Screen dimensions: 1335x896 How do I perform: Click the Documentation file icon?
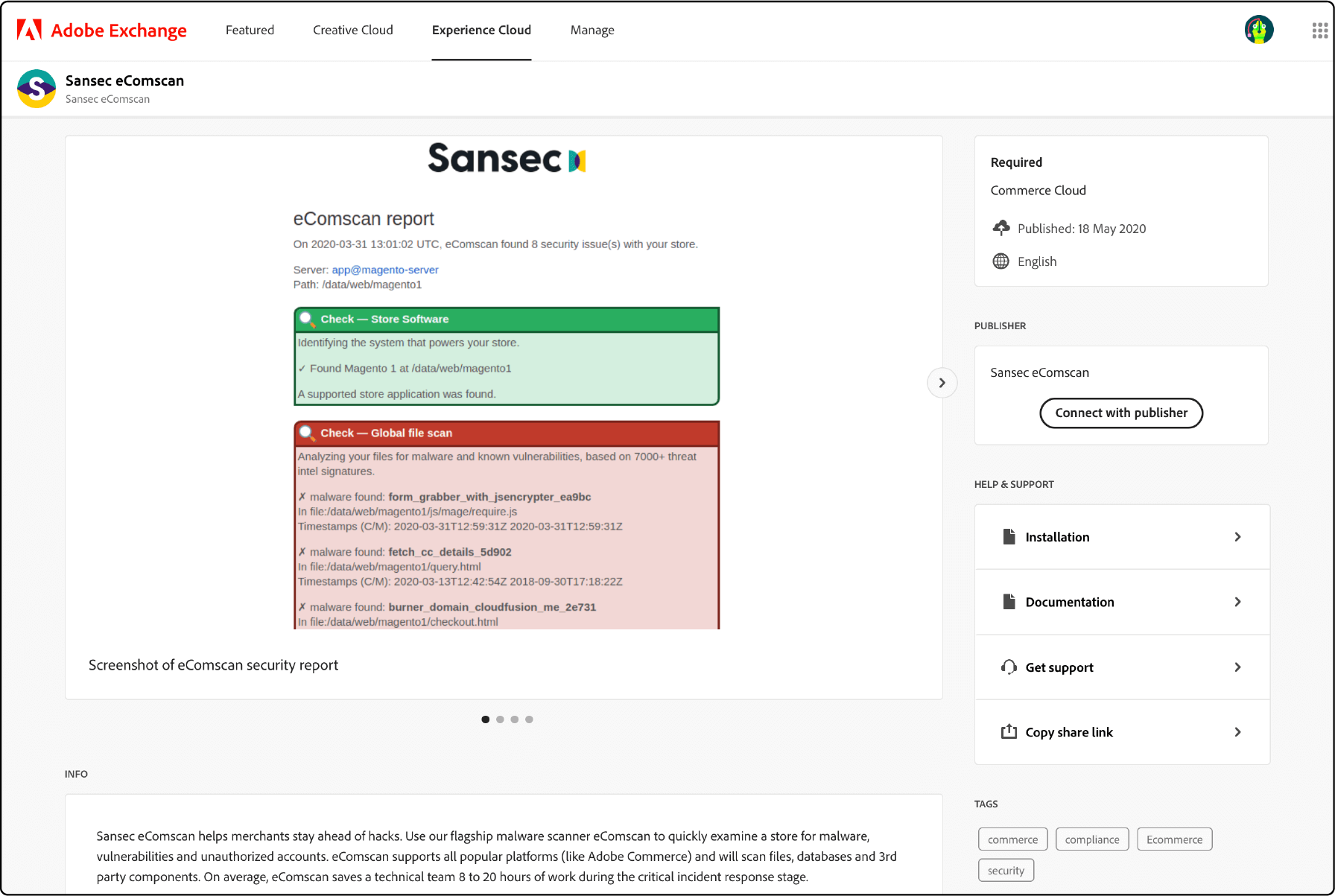[1009, 602]
